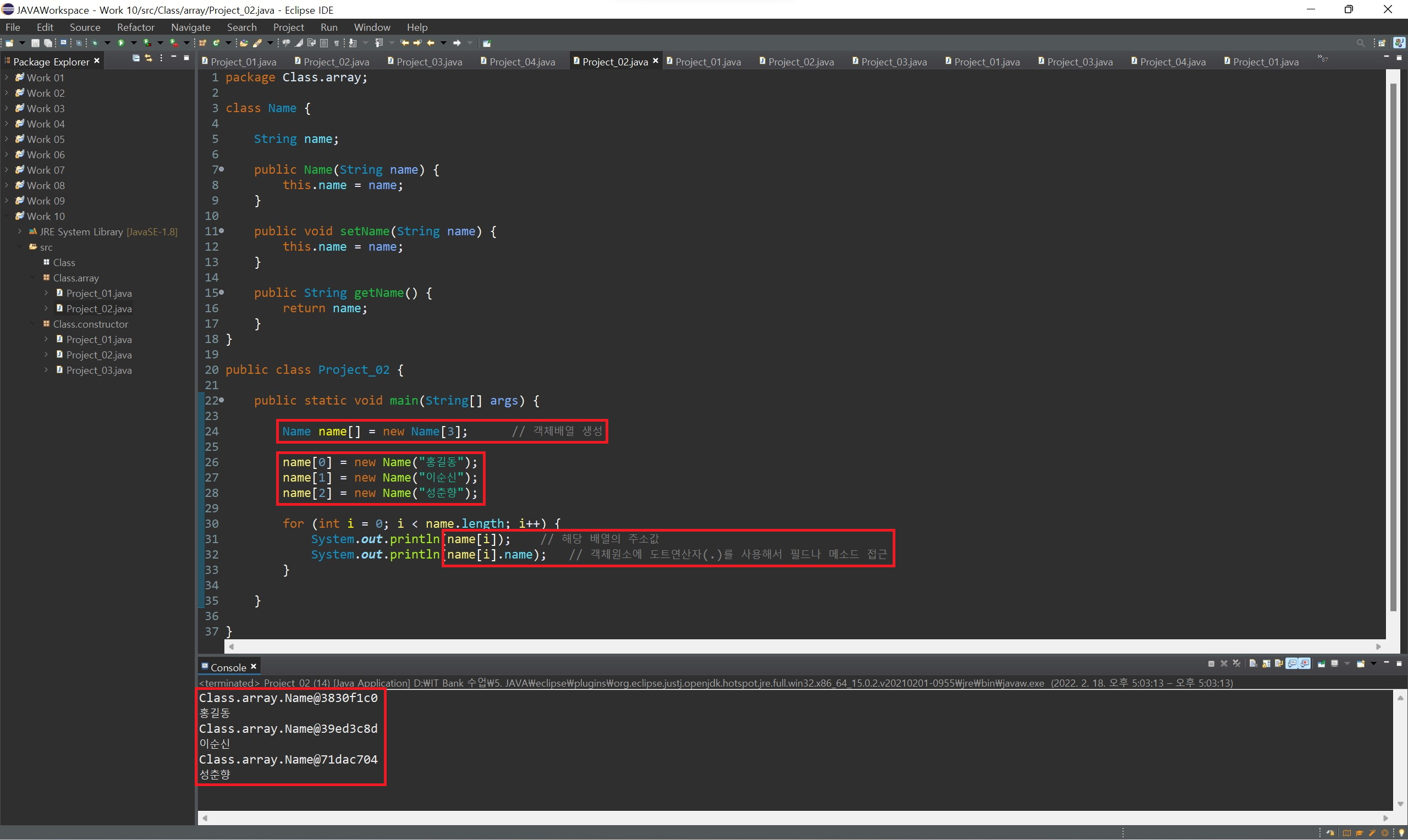
Task: Toggle Scroll Lock in Console toolbar
Action: click(1267, 664)
